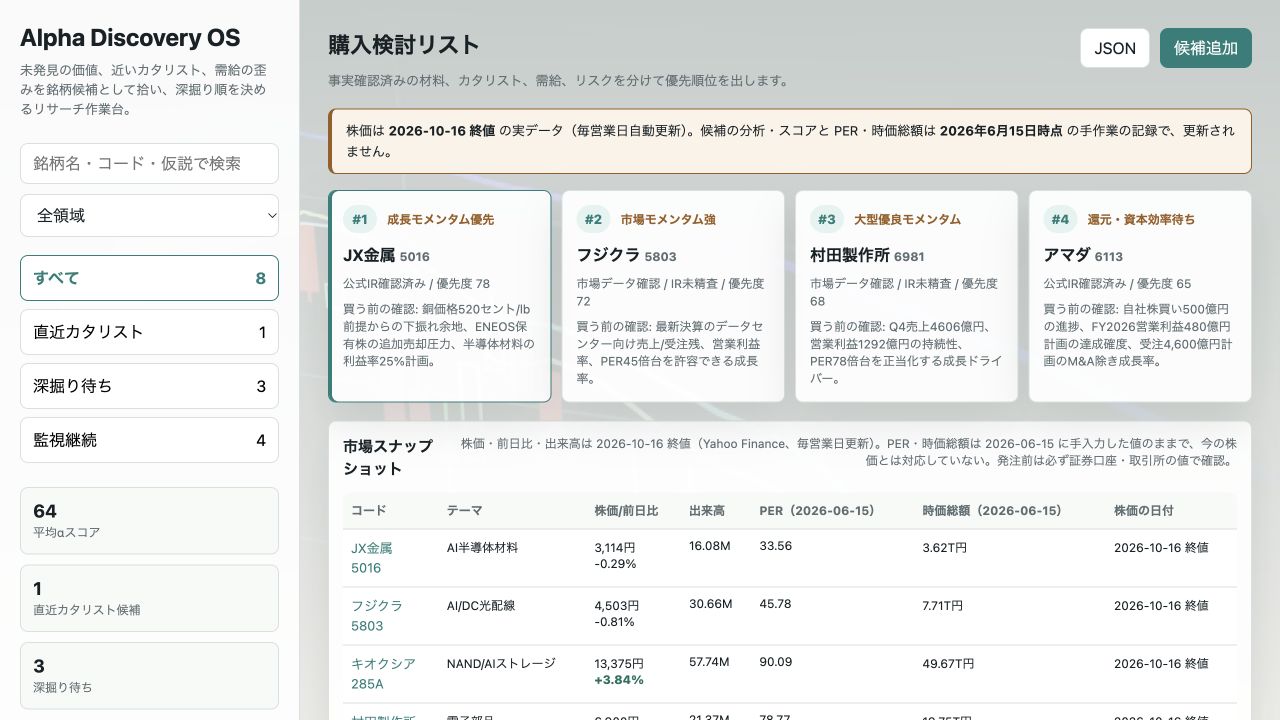Click the 候補追加 button
Screen dimensions: 1280x720
pyautogui.click(x=1206, y=48)
